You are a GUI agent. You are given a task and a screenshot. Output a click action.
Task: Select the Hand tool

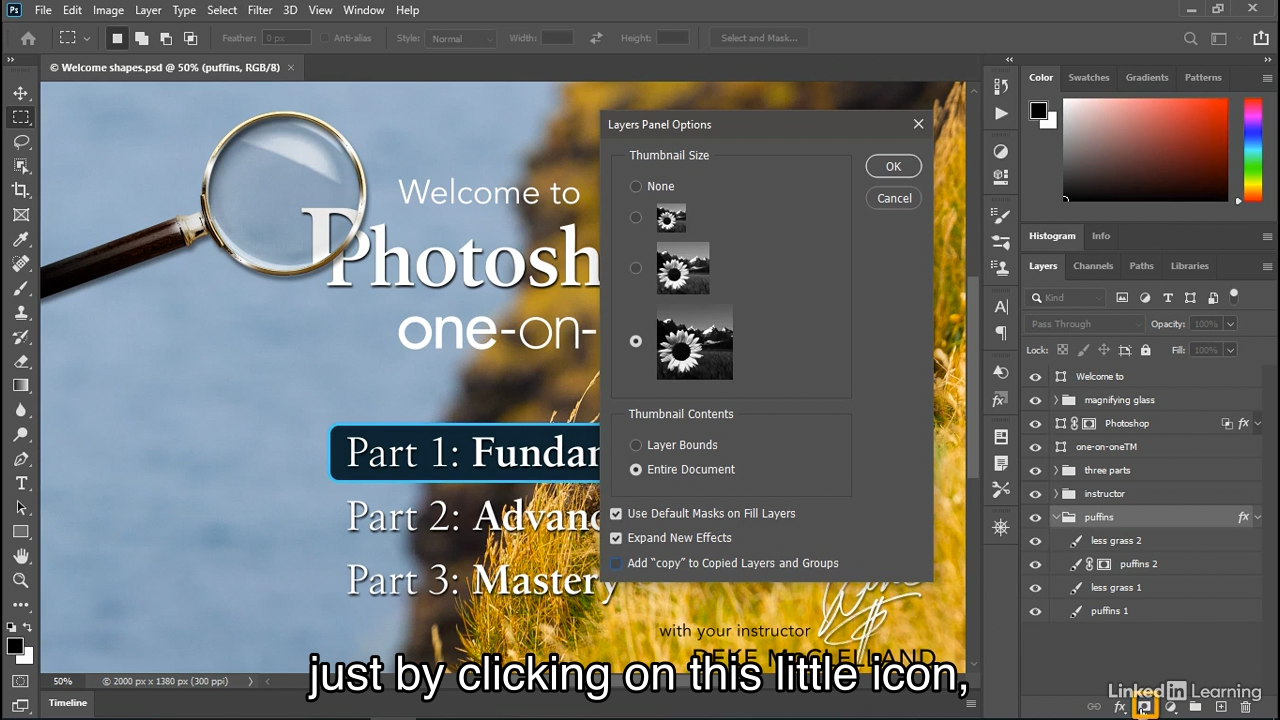[21, 556]
